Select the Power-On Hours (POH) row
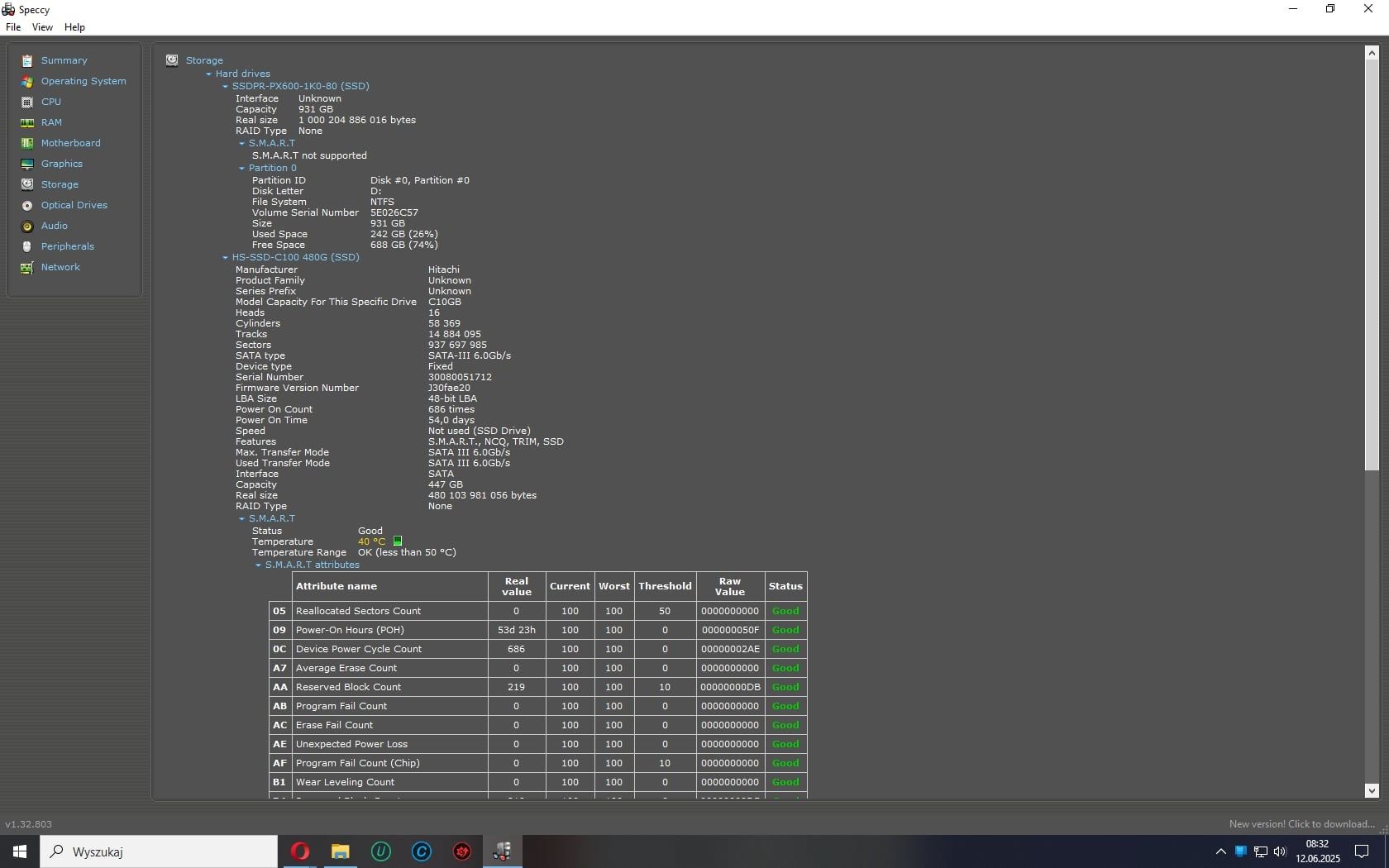The image size is (1389, 868). click(x=537, y=630)
